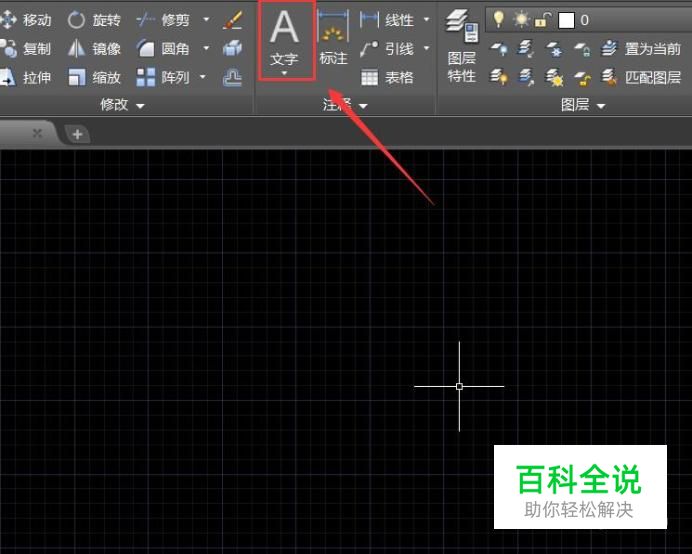
Task: Select the 移动 (Move) tool
Action: pos(26,20)
